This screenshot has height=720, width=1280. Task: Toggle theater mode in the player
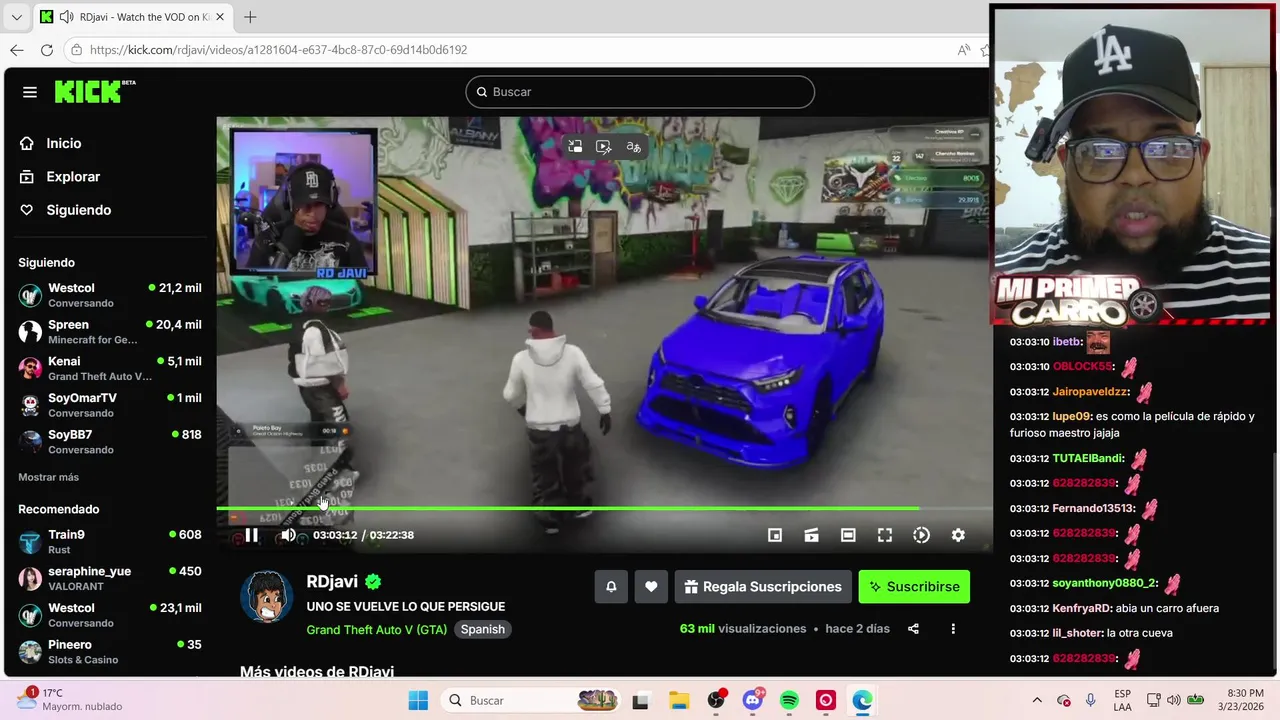click(x=848, y=535)
